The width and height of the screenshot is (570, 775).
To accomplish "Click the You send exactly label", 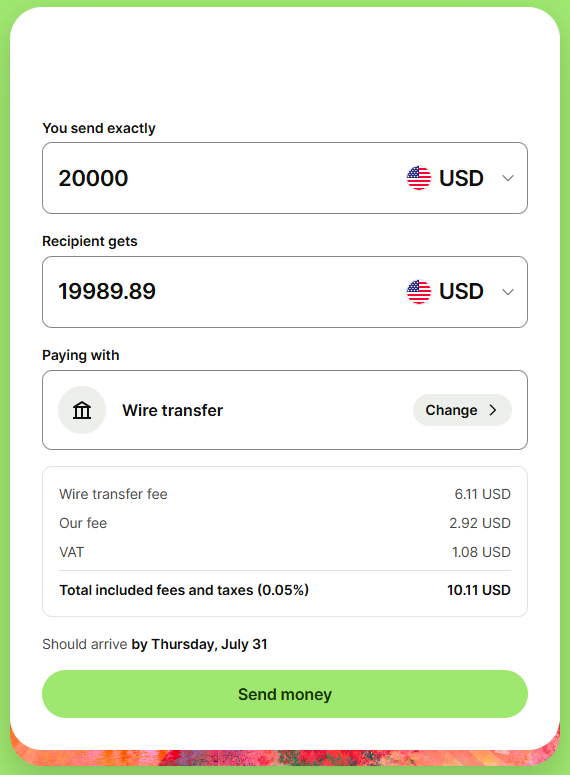I will click(x=99, y=129).
